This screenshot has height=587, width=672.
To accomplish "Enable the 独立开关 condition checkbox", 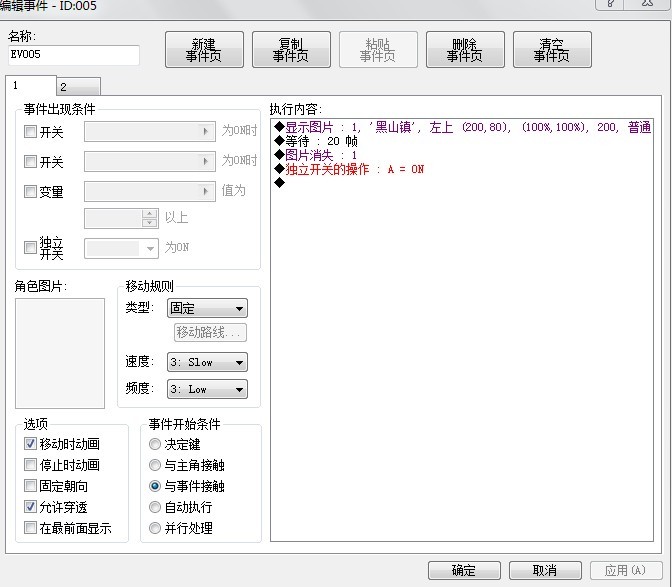I will tap(30, 247).
